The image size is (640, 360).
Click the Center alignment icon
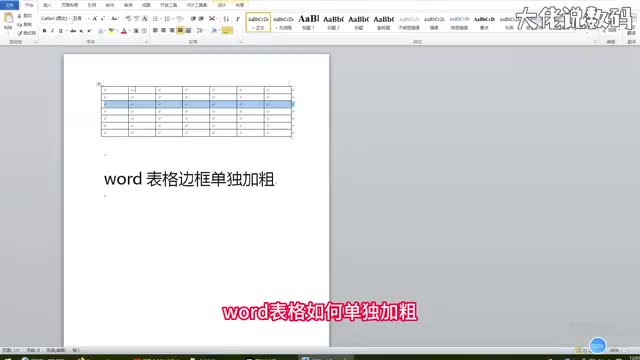click(x=163, y=30)
